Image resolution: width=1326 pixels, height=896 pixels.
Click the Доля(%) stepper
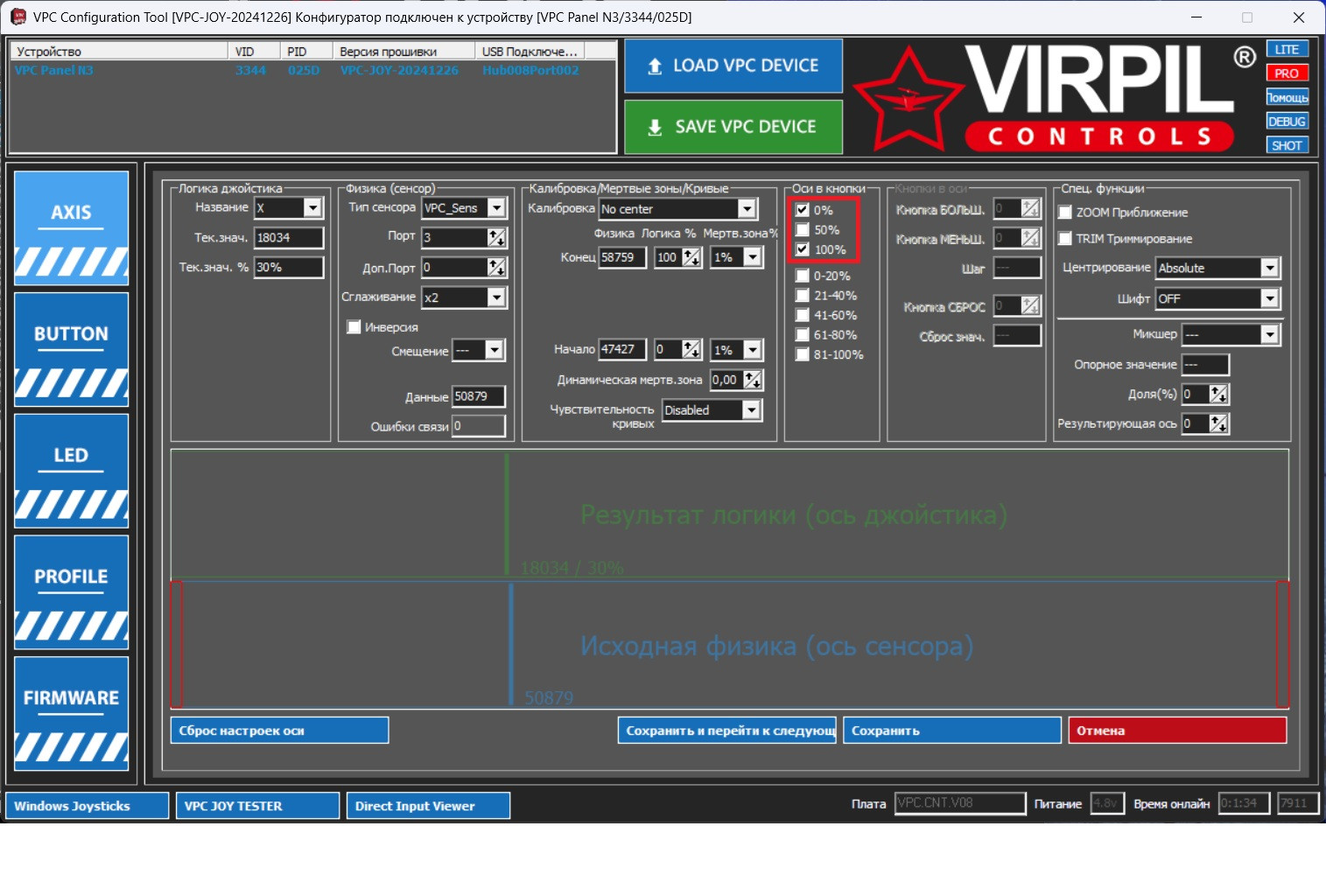(1219, 394)
